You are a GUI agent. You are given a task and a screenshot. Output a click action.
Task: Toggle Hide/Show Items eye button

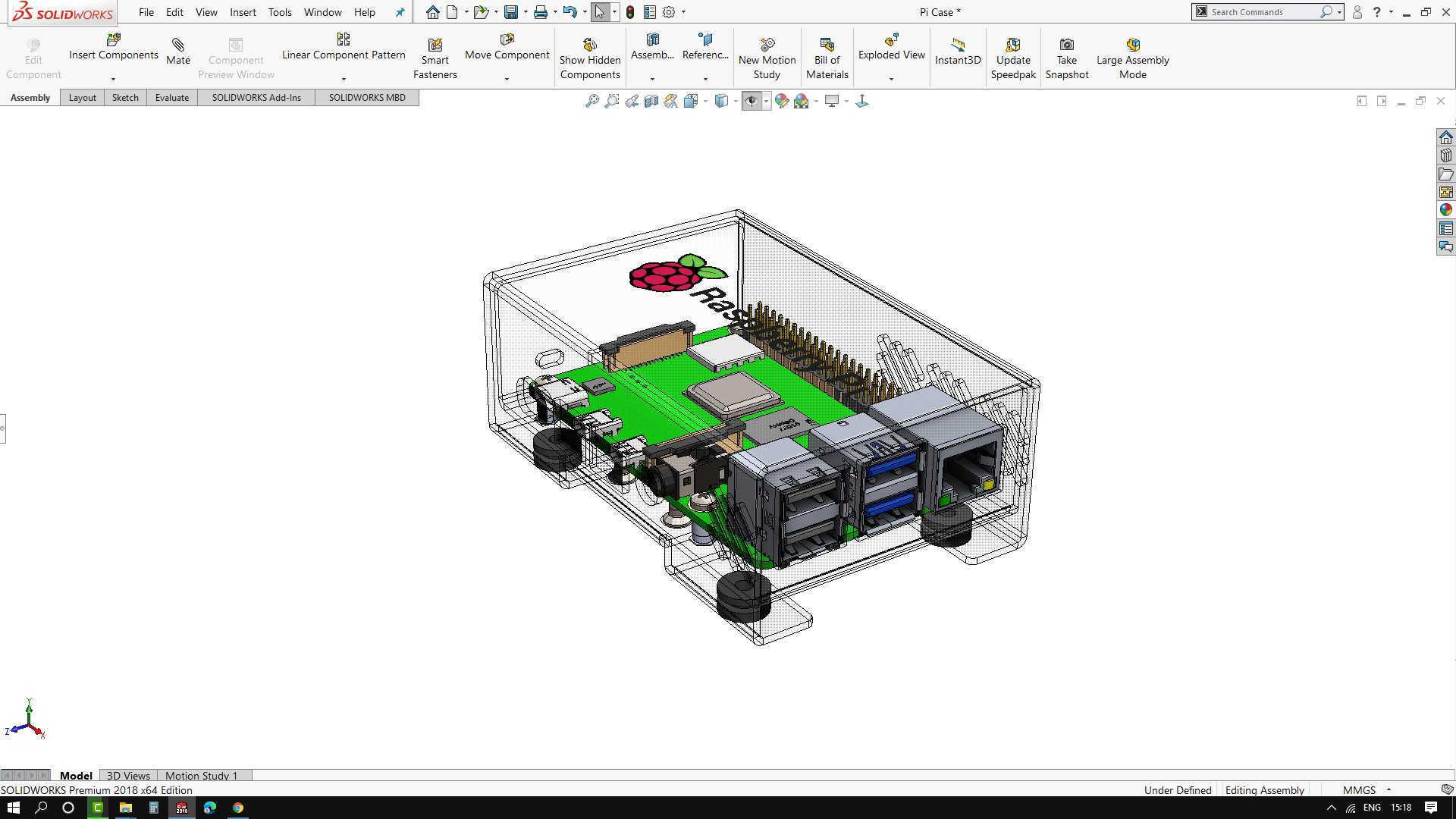[752, 101]
